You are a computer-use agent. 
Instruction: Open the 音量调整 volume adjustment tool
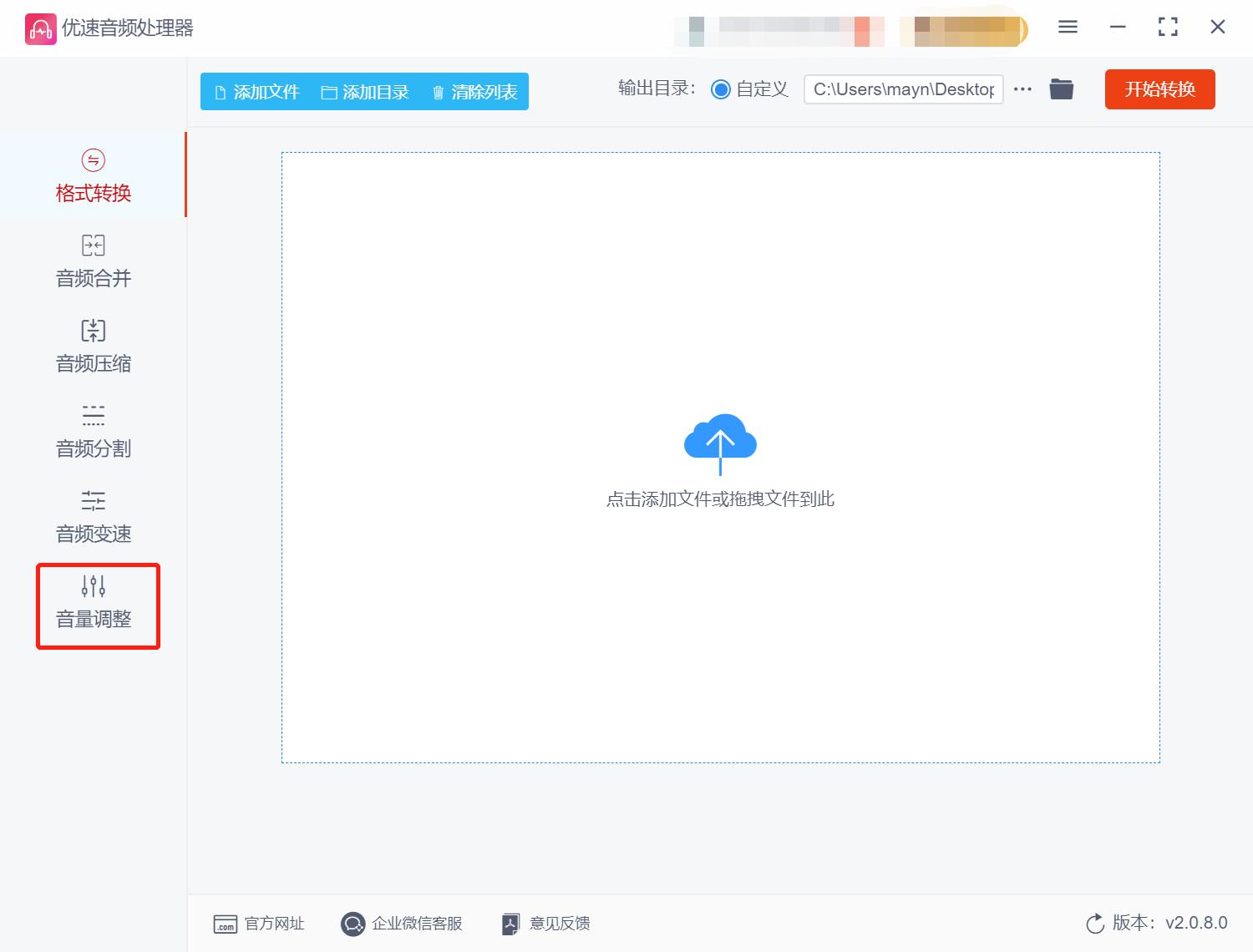[x=92, y=601]
